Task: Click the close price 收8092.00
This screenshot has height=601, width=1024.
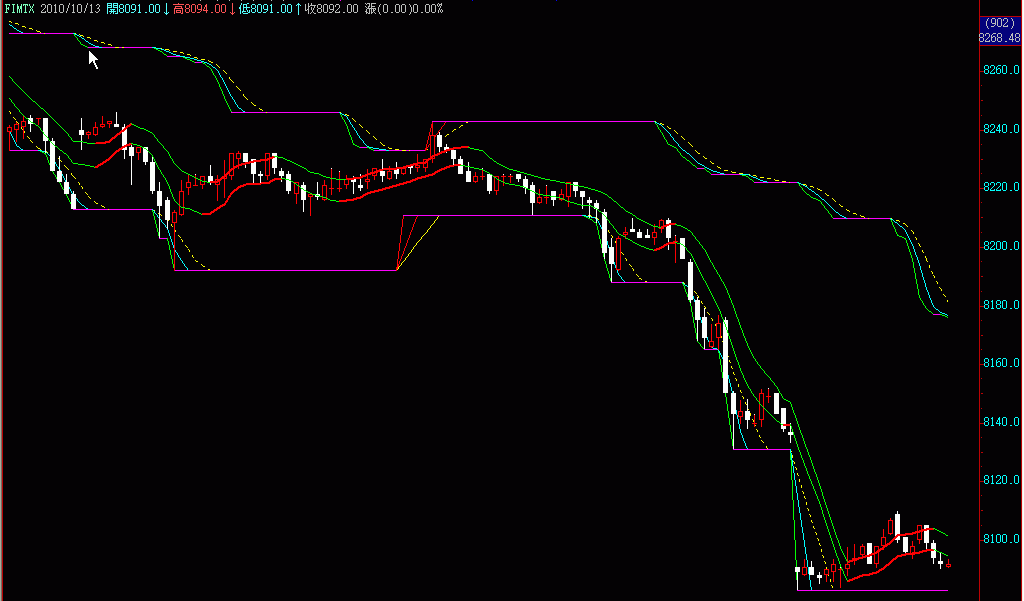Action: tap(332, 9)
